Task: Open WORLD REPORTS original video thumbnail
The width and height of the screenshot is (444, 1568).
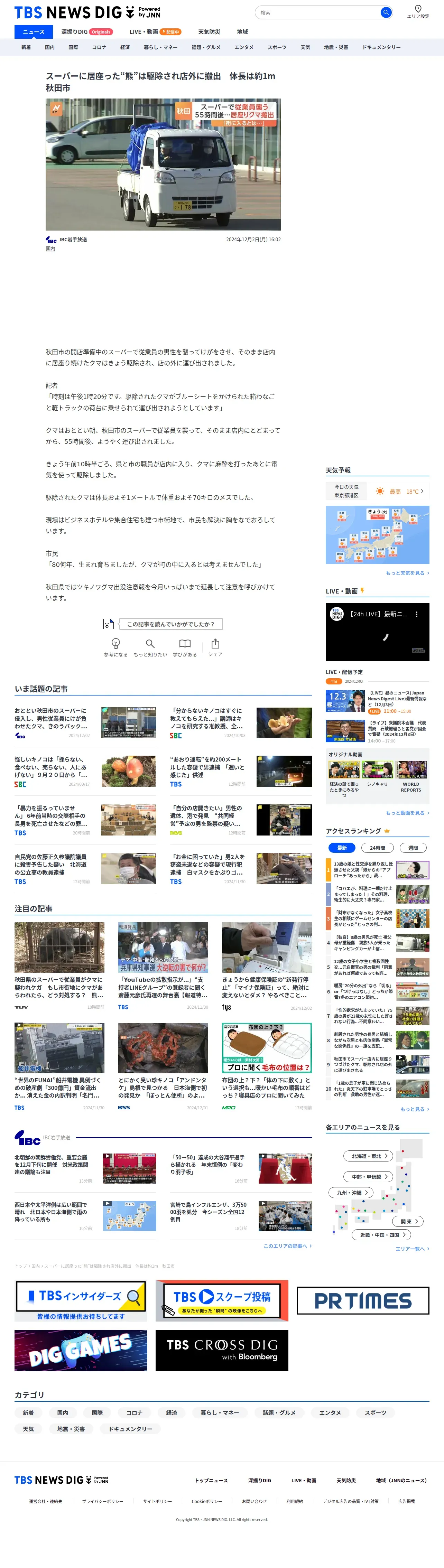Action: point(411,770)
